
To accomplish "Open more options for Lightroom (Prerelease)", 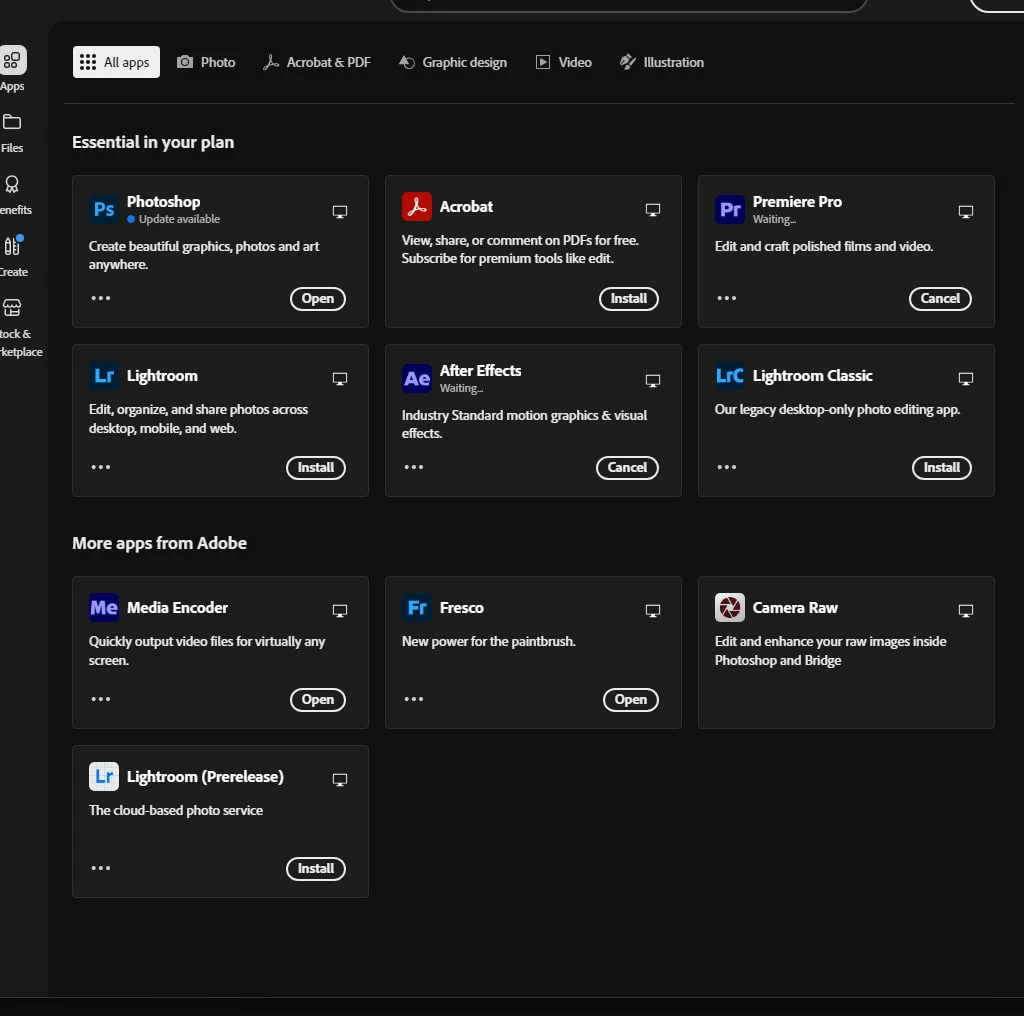I will coord(101,868).
